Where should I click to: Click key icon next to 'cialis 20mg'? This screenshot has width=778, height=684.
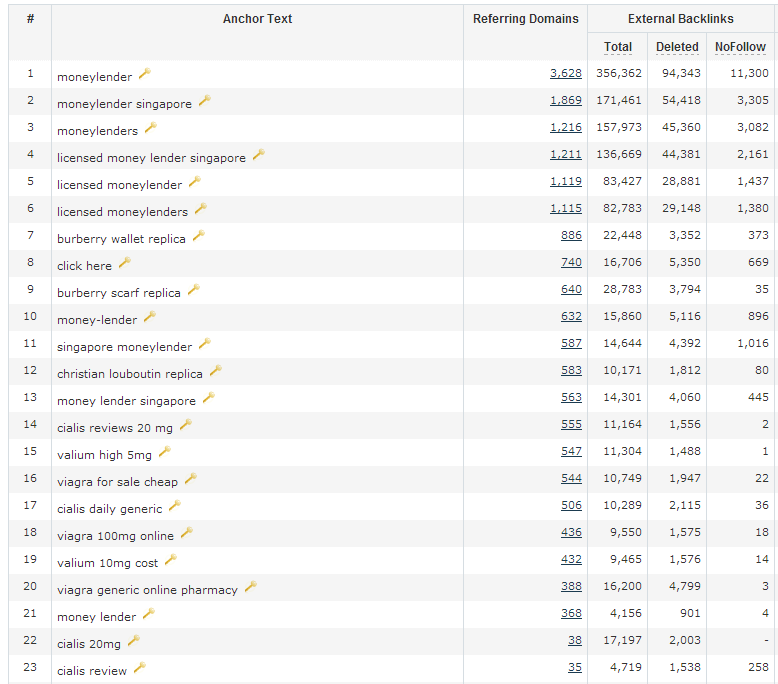coord(133,641)
